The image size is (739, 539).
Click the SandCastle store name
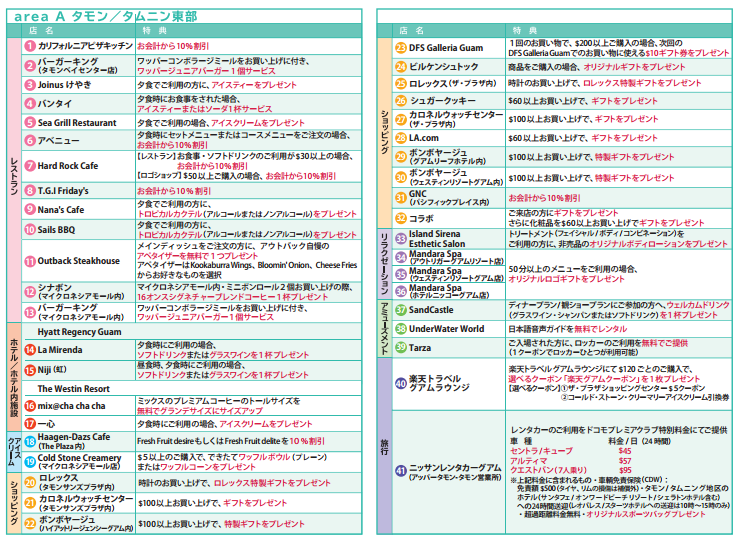pos(431,310)
